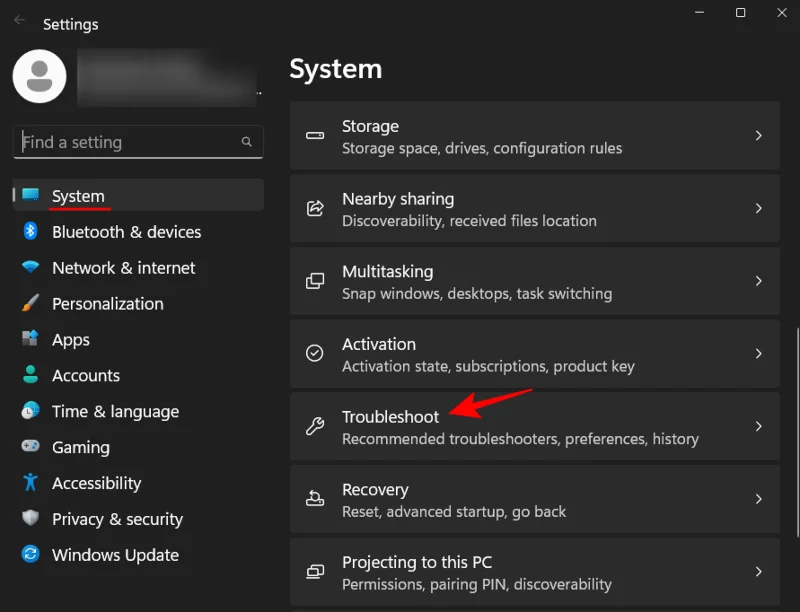Open Gaming settings via the Xbox icon
The image size is (800, 612).
click(x=28, y=447)
